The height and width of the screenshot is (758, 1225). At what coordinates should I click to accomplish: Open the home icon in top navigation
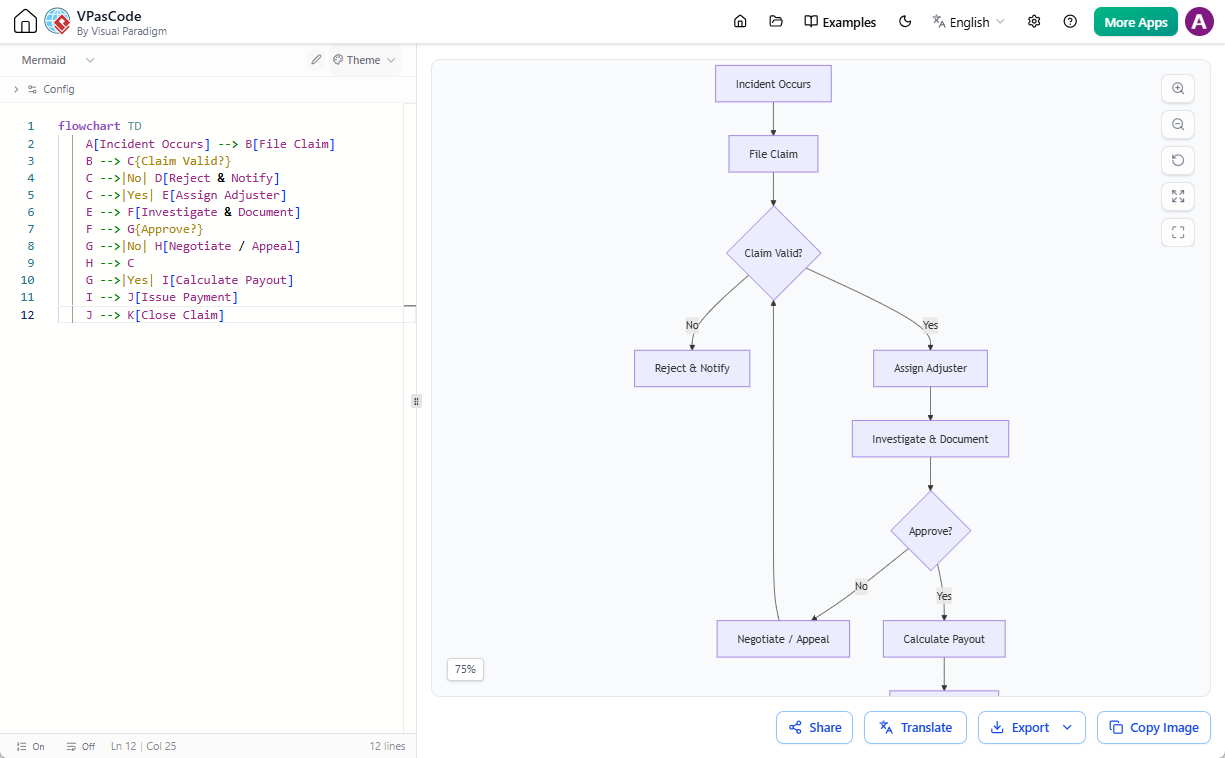[x=740, y=22]
